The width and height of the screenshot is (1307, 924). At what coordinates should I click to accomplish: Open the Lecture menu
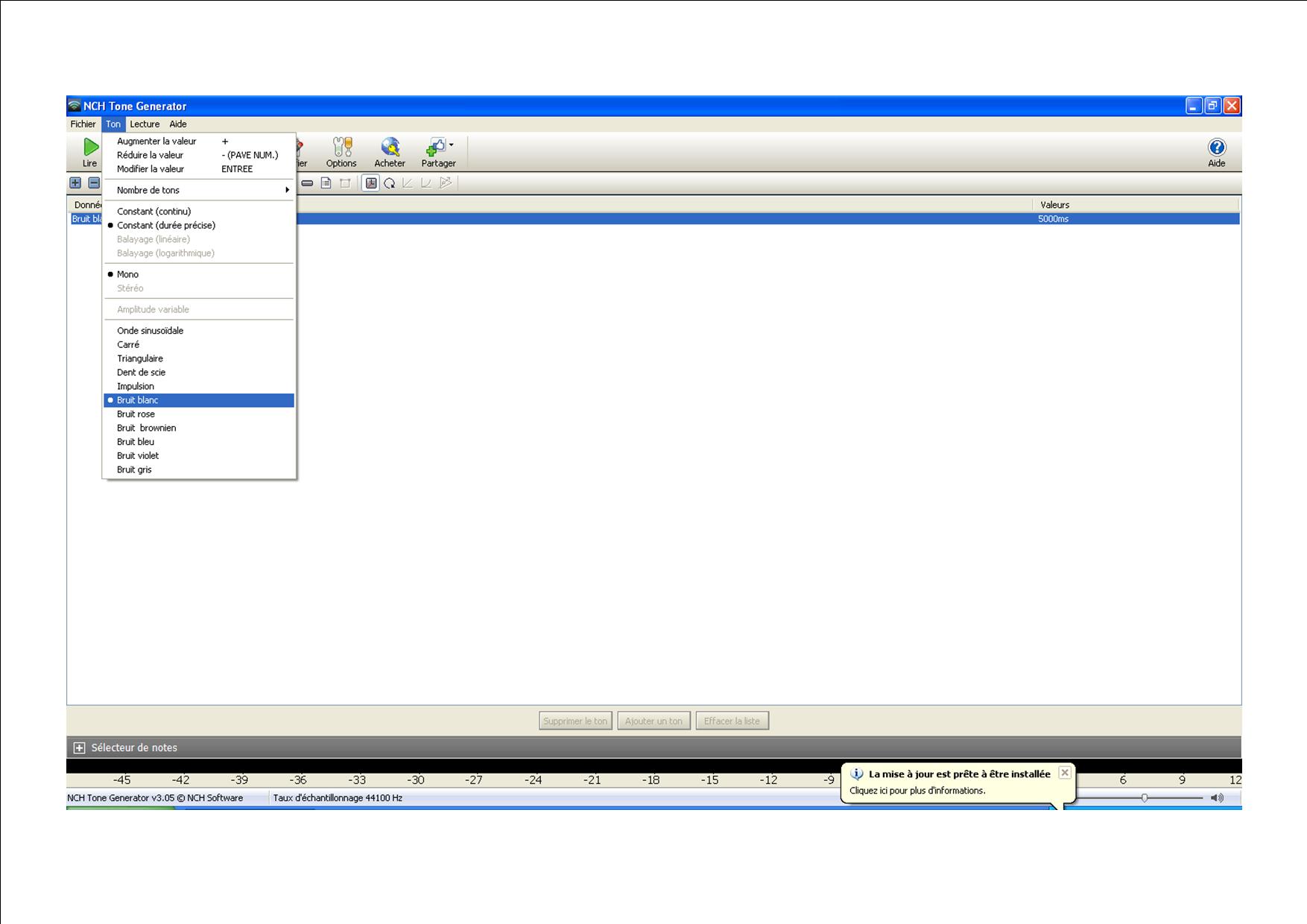pyautogui.click(x=145, y=124)
